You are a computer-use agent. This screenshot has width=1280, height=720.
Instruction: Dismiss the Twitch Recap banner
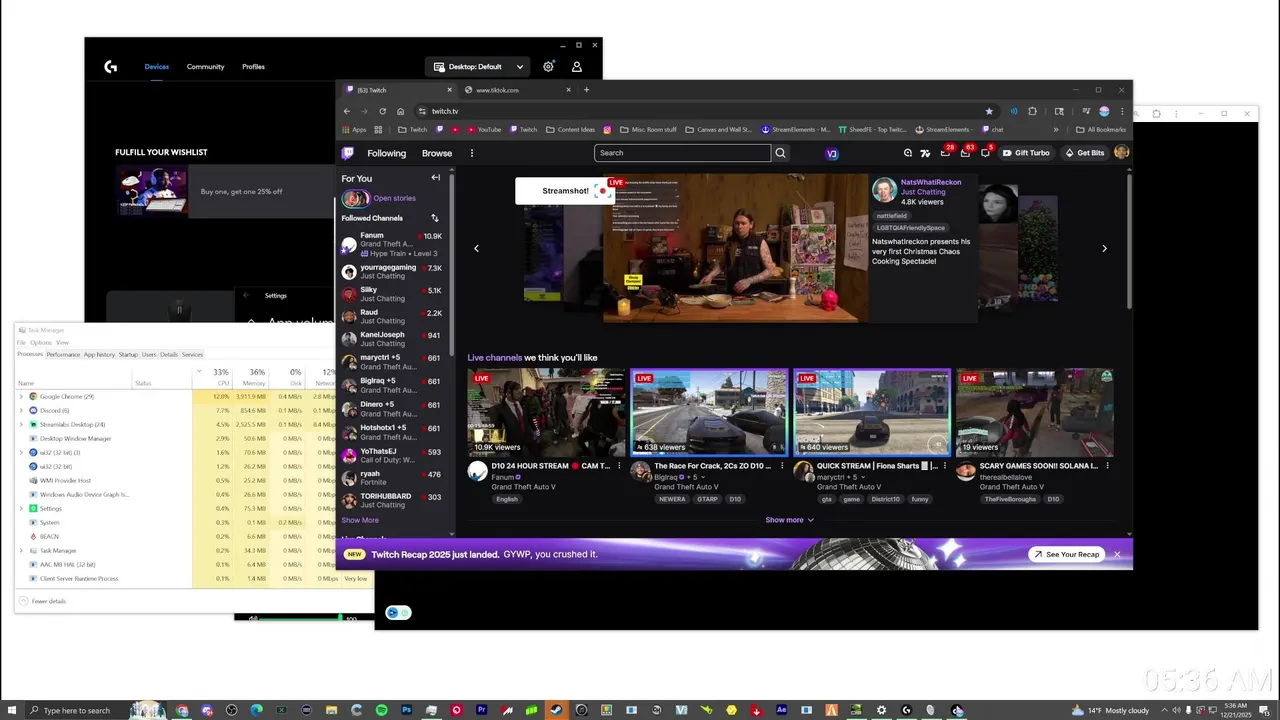[x=1117, y=554]
